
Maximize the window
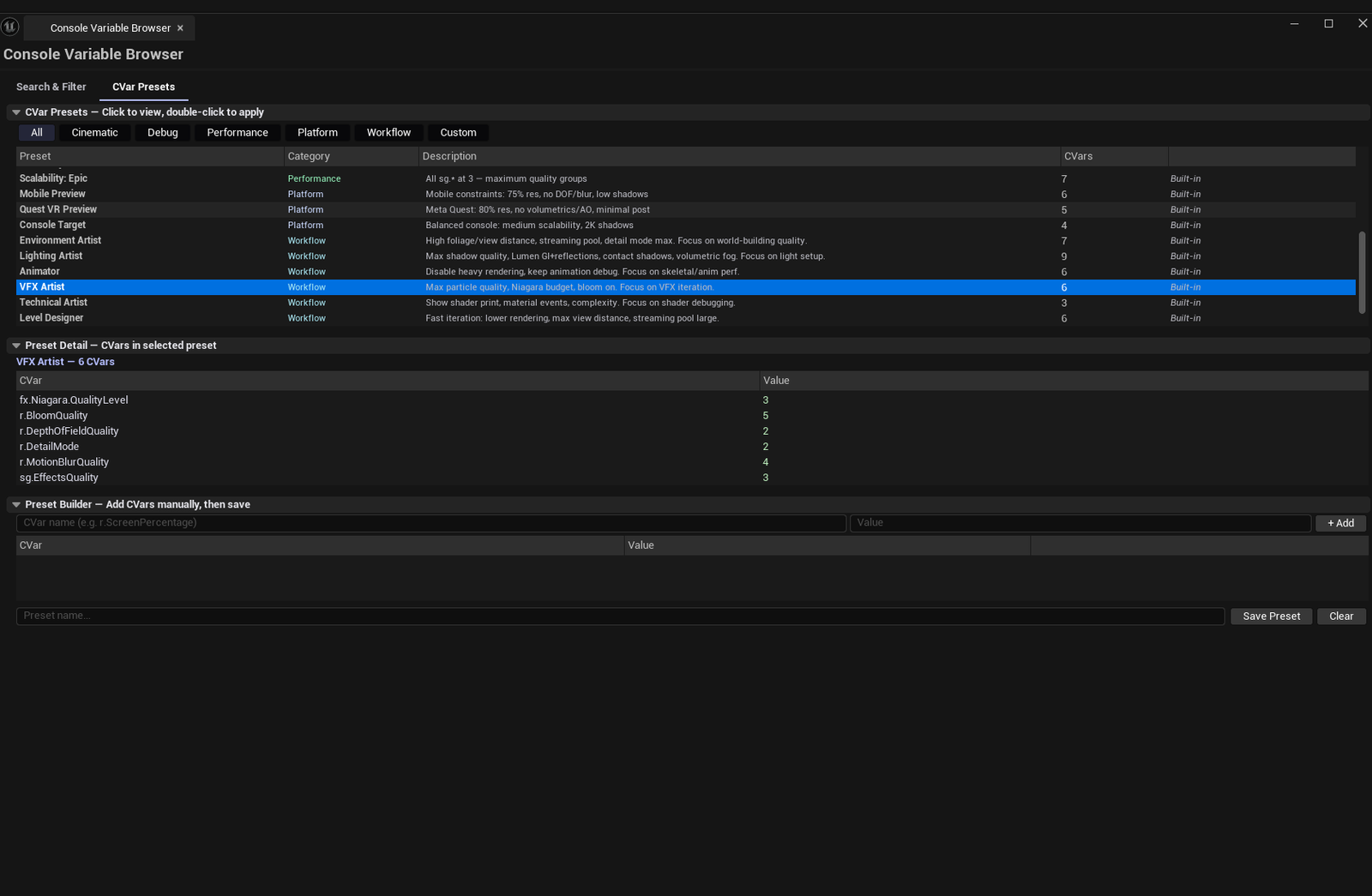[x=1328, y=24]
